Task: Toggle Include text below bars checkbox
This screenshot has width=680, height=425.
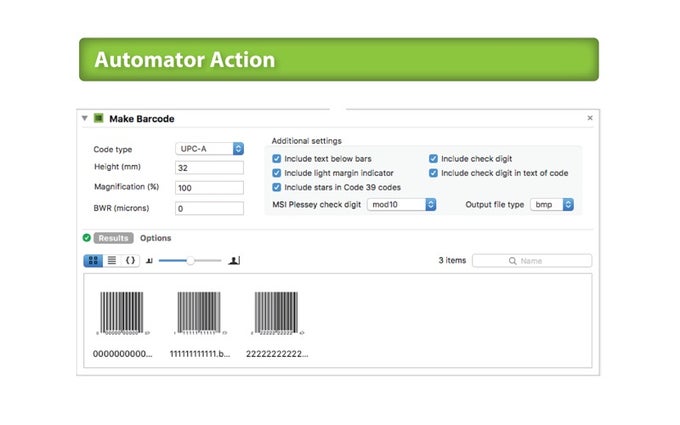Action: [x=277, y=159]
